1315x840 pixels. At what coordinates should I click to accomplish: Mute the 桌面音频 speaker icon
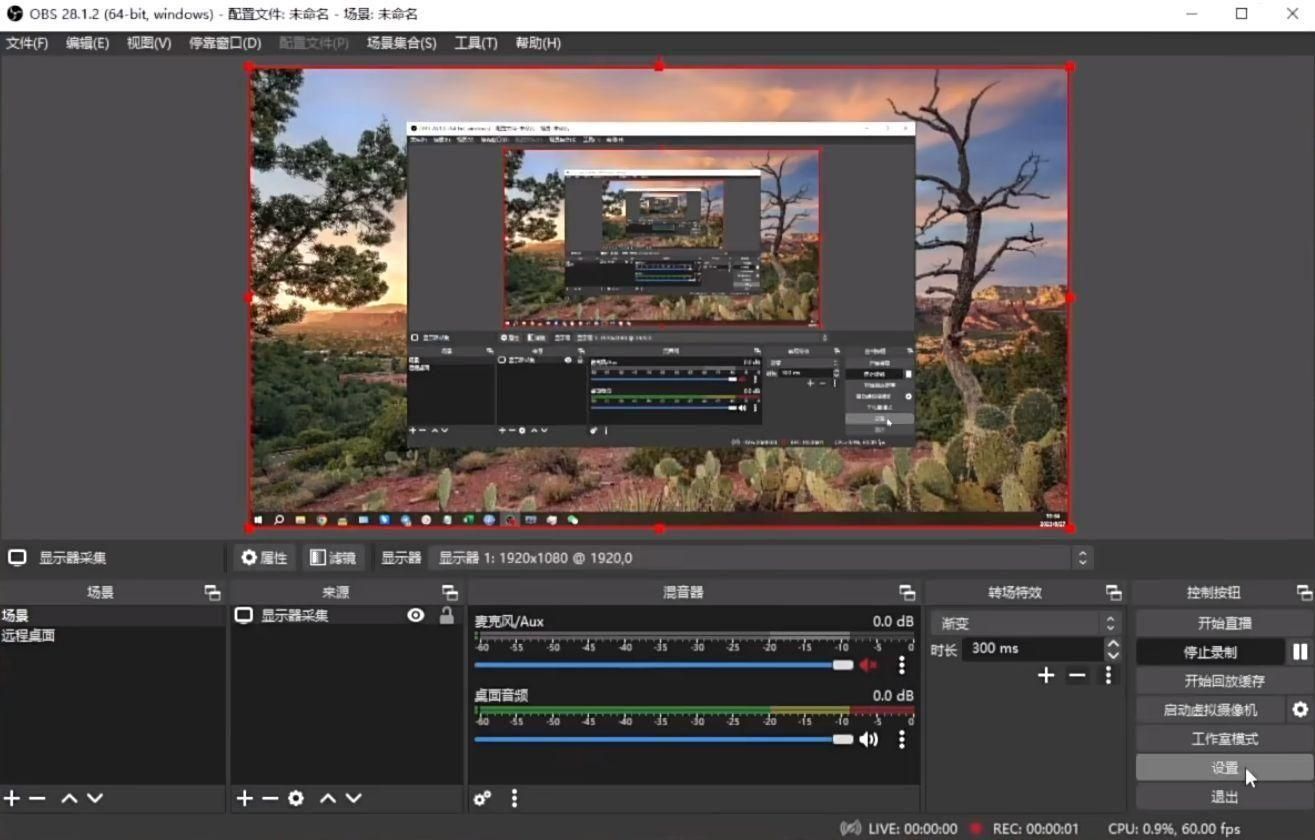coord(868,740)
